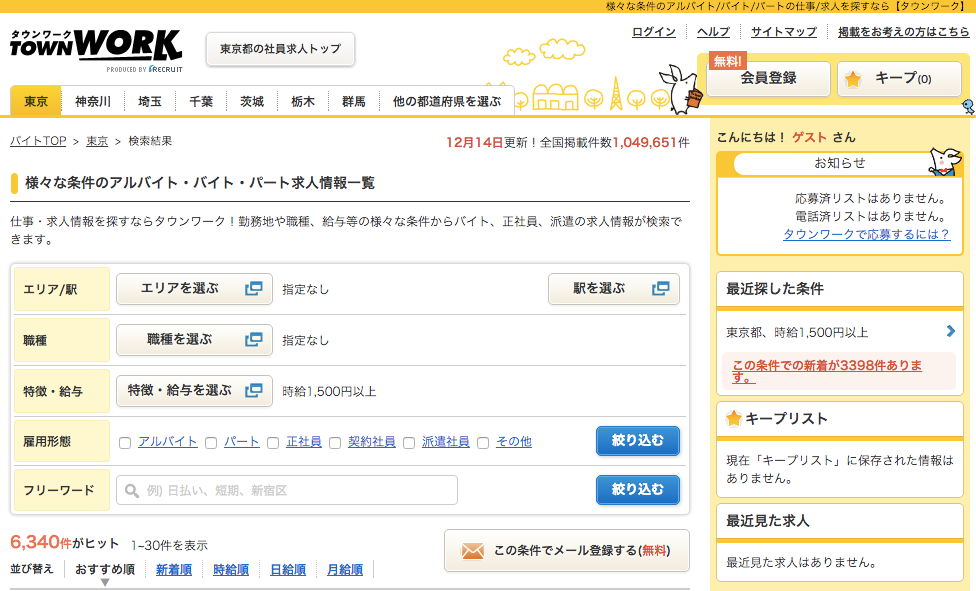976x591 pixels.
Task: Focus the フリーワード search input field
Action: pos(287,491)
